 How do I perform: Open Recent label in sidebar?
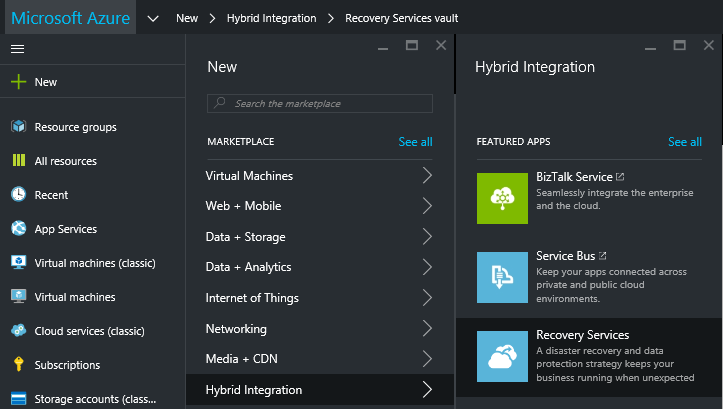tap(51, 195)
